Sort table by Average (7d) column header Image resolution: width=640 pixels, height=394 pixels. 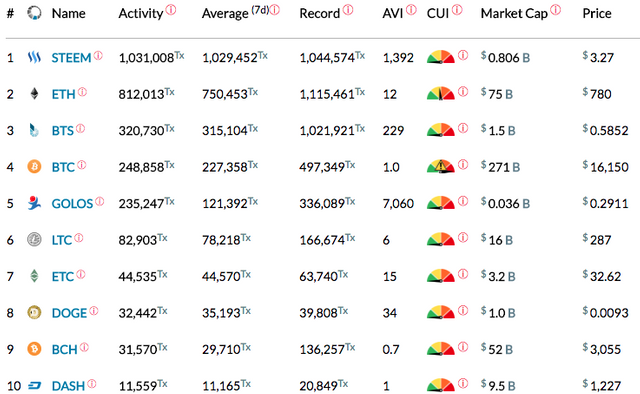[x=236, y=13]
